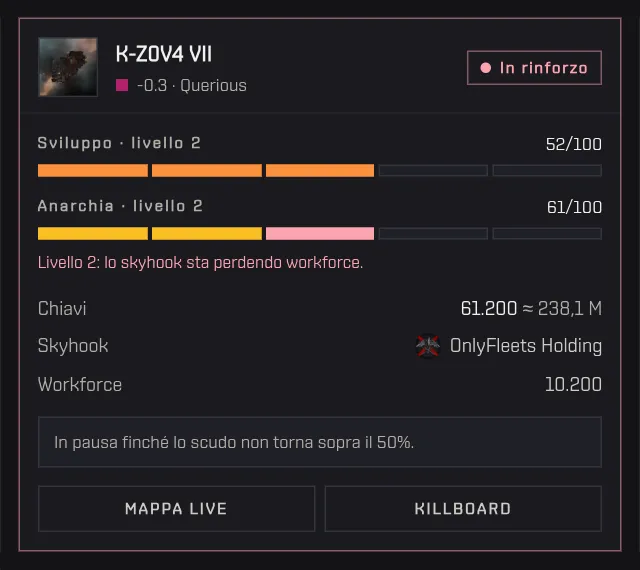Click the last empty Sviluppo segment
The height and width of the screenshot is (570, 640).
click(547, 170)
